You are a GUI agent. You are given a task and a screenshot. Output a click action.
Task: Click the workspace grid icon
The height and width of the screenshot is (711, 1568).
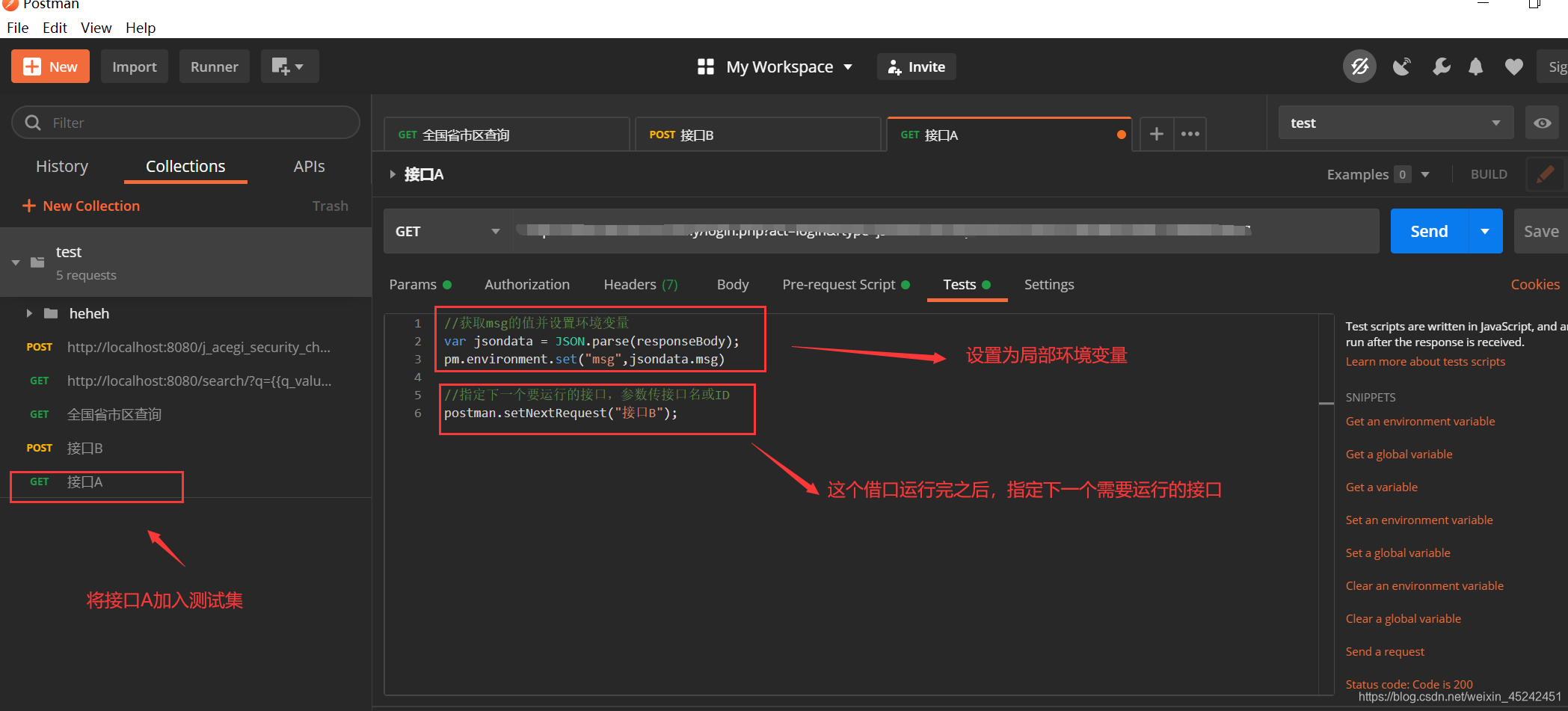pos(706,67)
